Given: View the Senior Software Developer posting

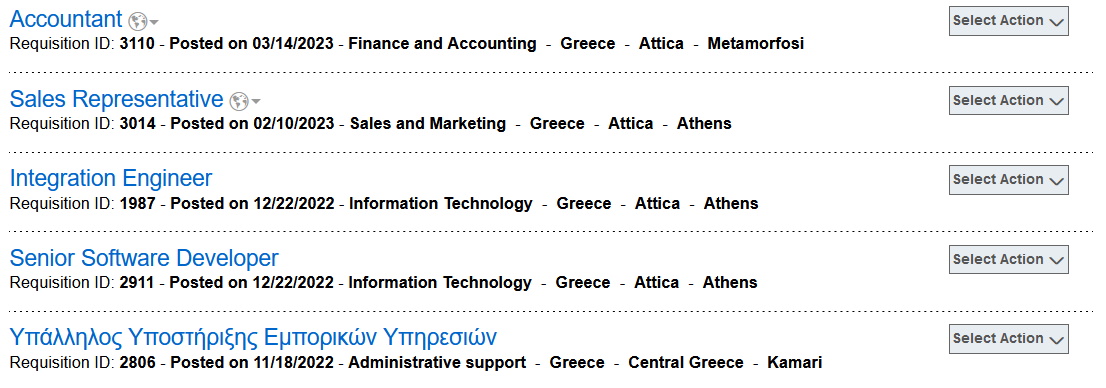Looking at the screenshot, I should tap(144, 258).
